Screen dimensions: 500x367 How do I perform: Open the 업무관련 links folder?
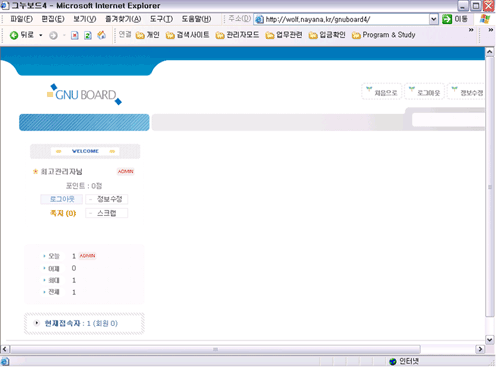pyautogui.click(x=284, y=35)
